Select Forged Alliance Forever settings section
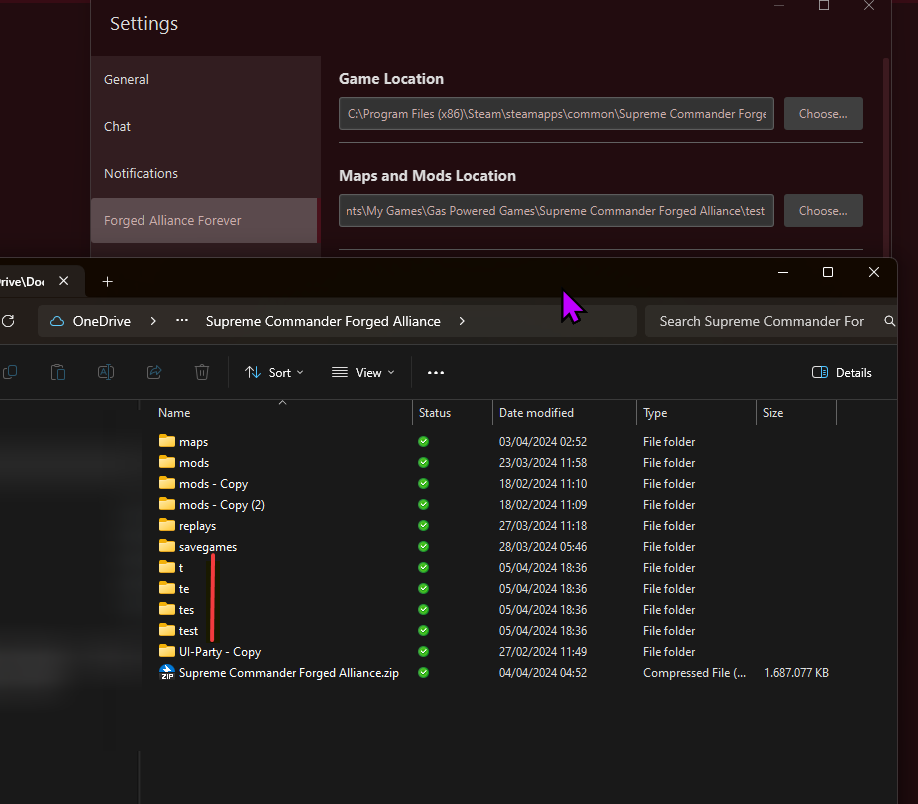Image resolution: width=918 pixels, height=804 pixels. coord(204,220)
